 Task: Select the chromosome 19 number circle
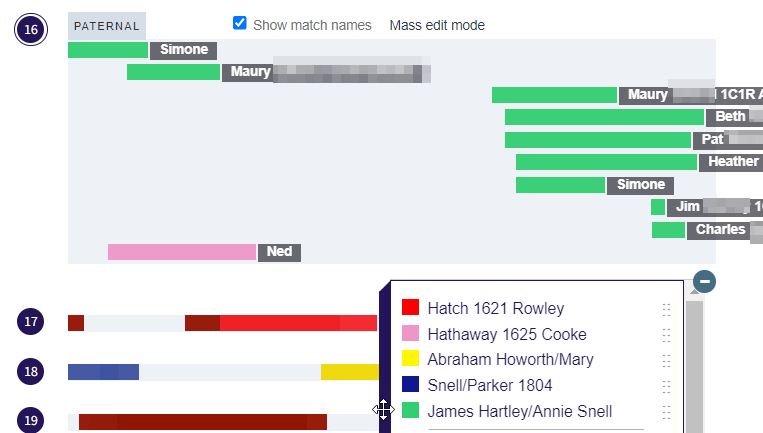[31, 421]
